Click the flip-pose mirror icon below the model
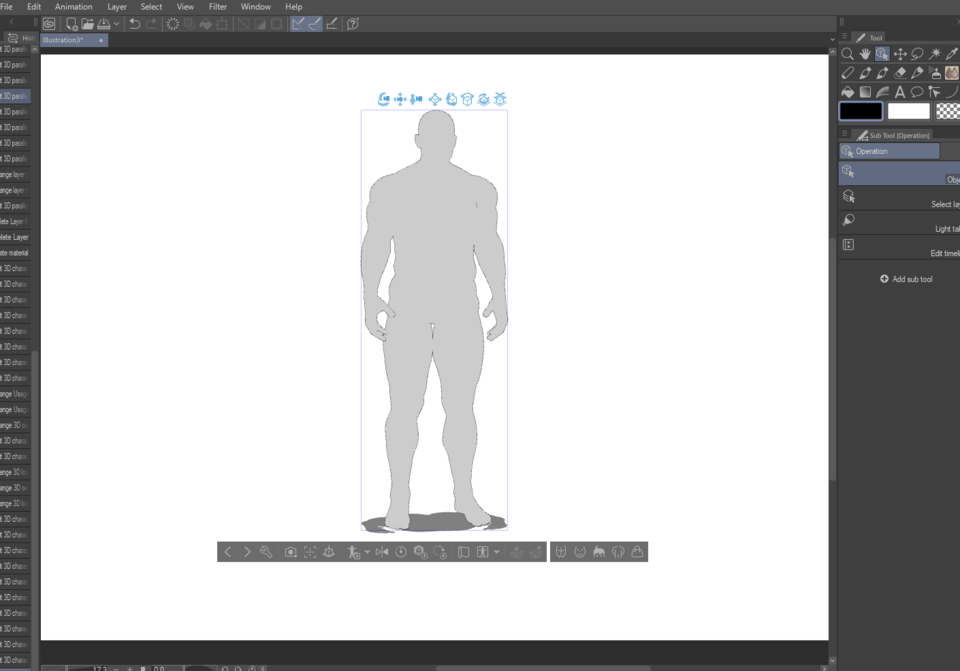The width and height of the screenshot is (960, 671). [x=381, y=551]
